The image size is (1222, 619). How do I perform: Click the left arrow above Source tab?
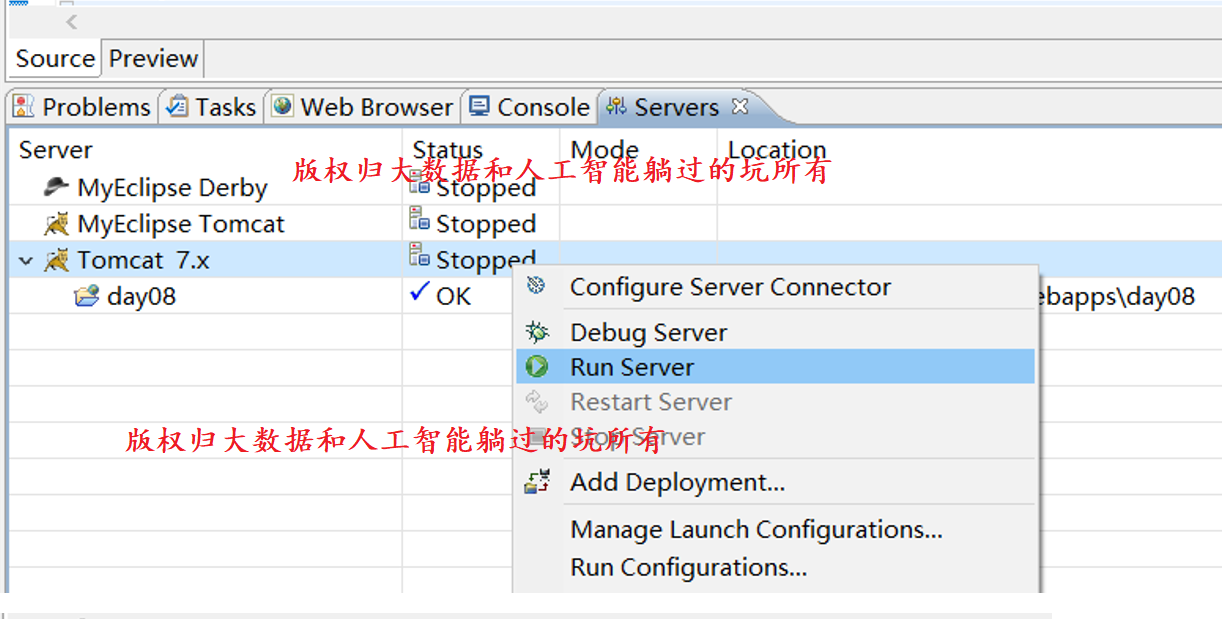pos(71,22)
